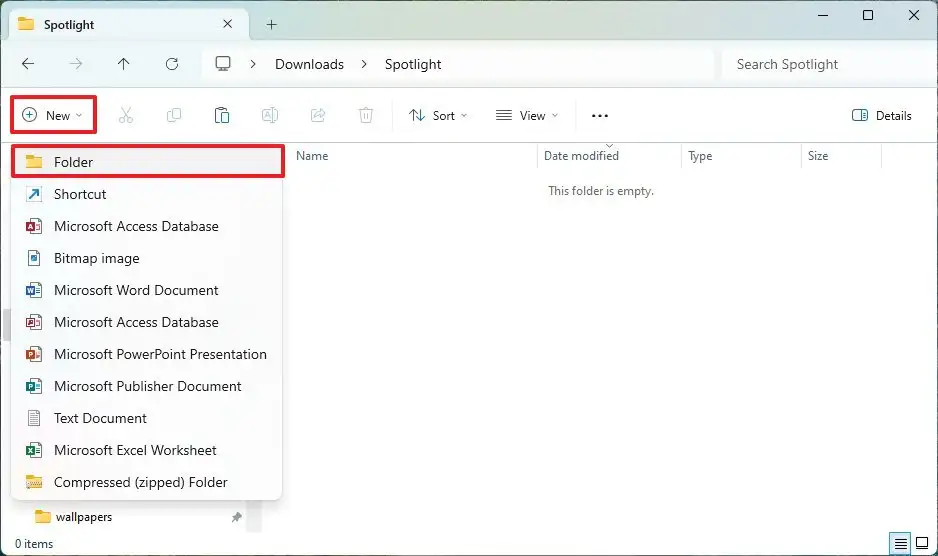The height and width of the screenshot is (556, 938).
Task: Add a new tab with plus
Action: pyautogui.click(x=272, y=25)
